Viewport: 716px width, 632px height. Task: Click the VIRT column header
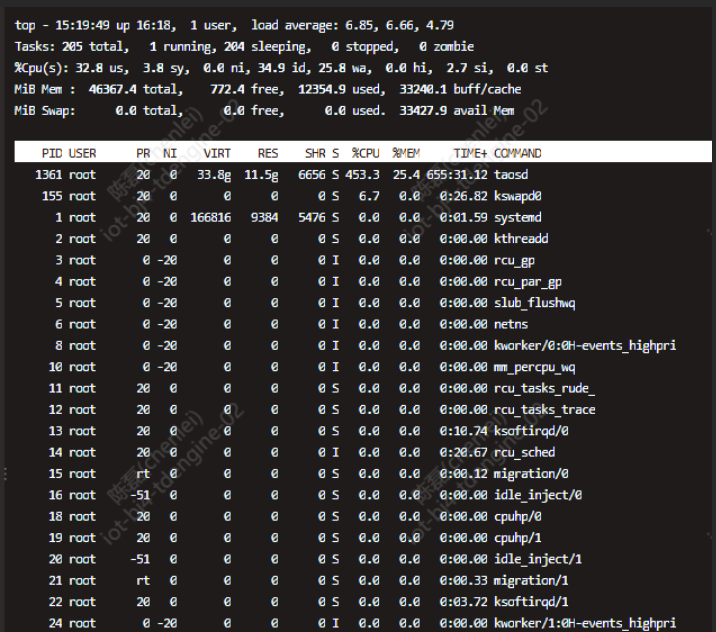tap(217, 153)
